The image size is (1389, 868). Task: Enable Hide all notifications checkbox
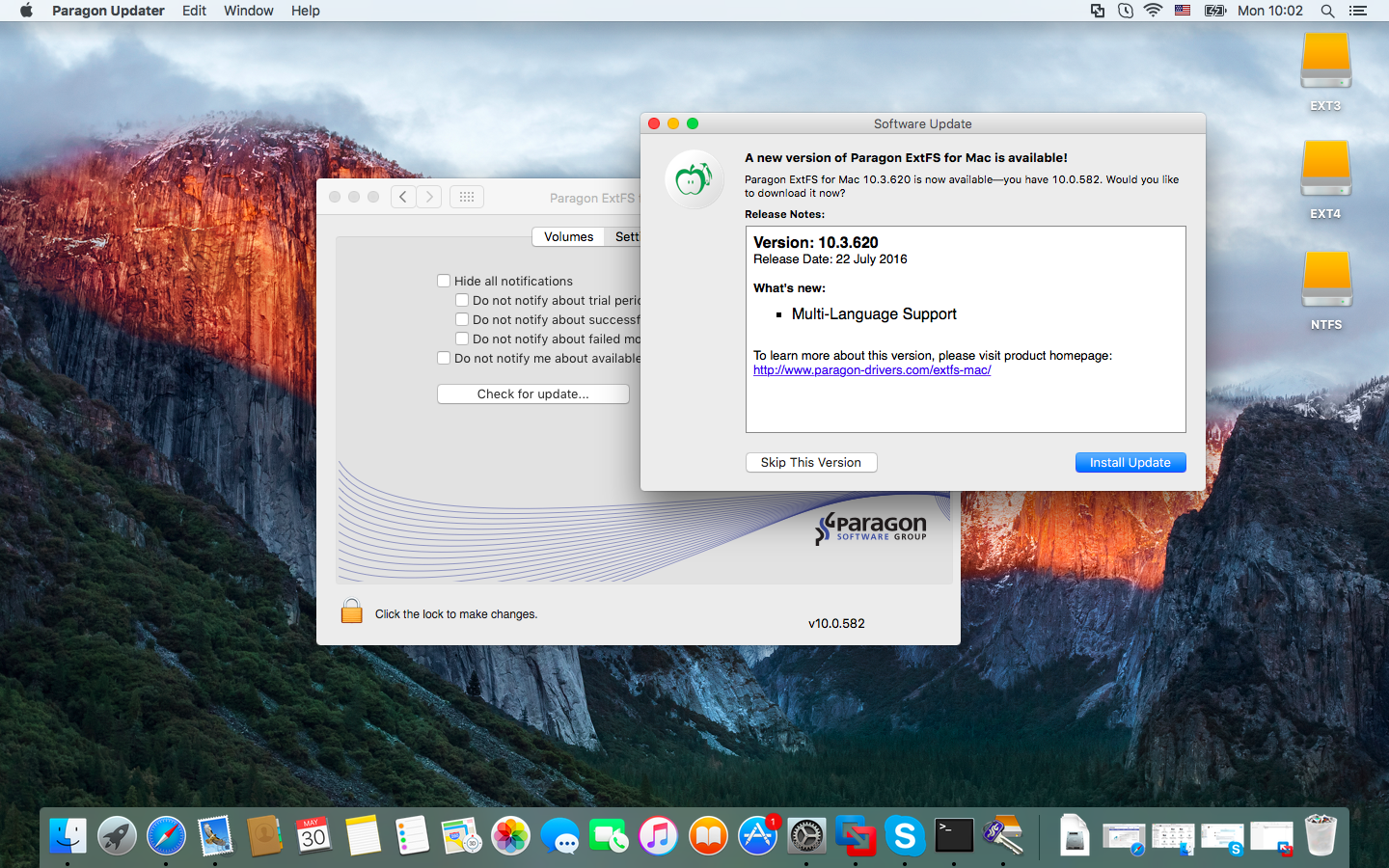coord(444,281)
